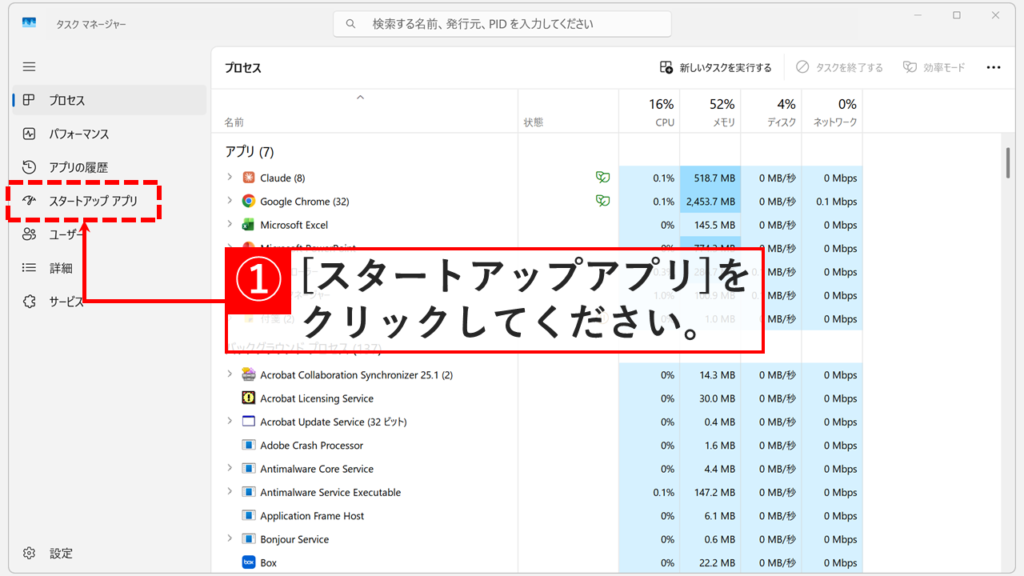Click the green leaf icon next to Claude

(604, 176)
